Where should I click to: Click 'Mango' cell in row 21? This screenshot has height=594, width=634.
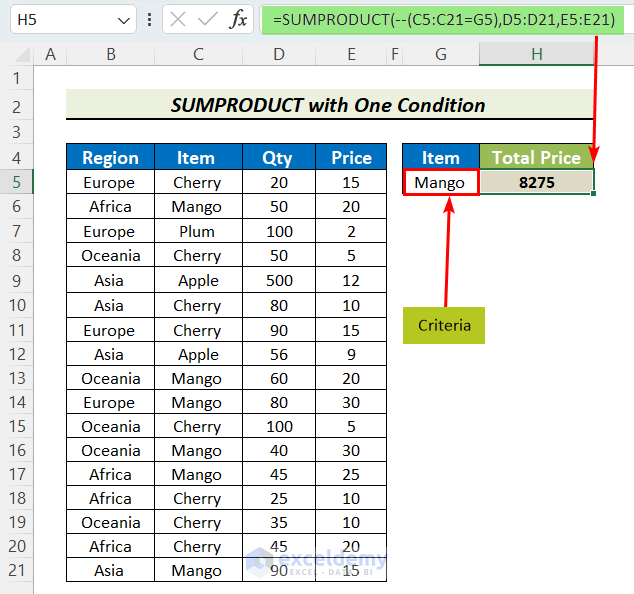(198, 570)
